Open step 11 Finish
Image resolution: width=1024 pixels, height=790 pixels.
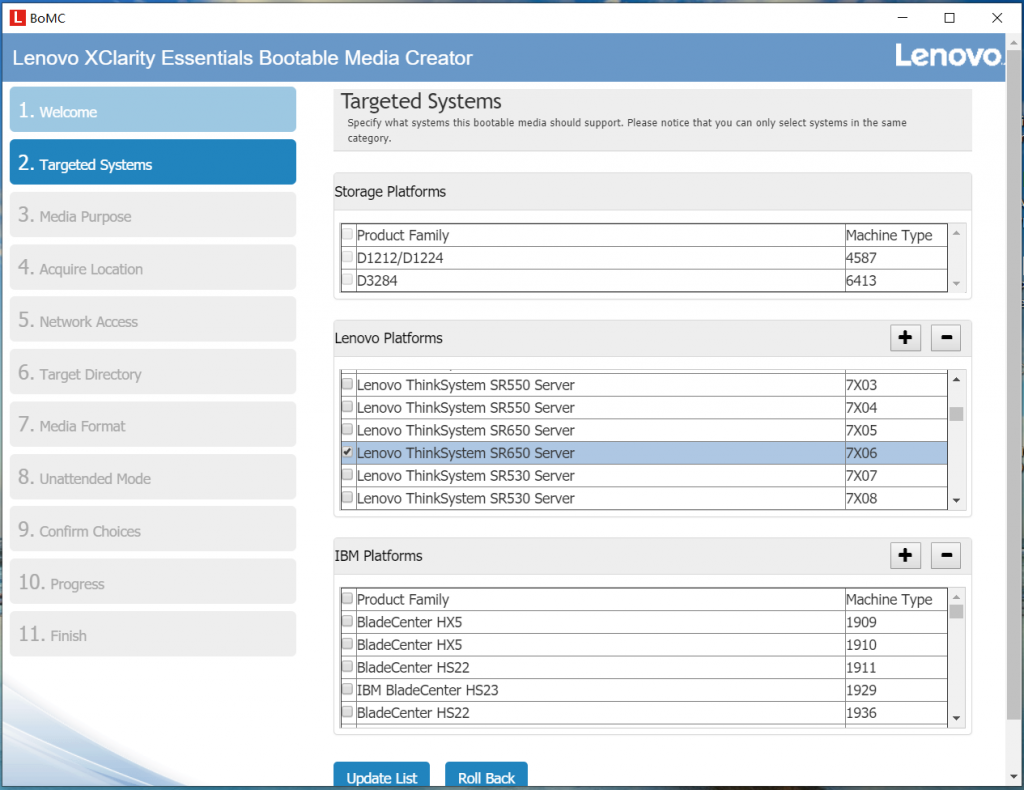153,634
